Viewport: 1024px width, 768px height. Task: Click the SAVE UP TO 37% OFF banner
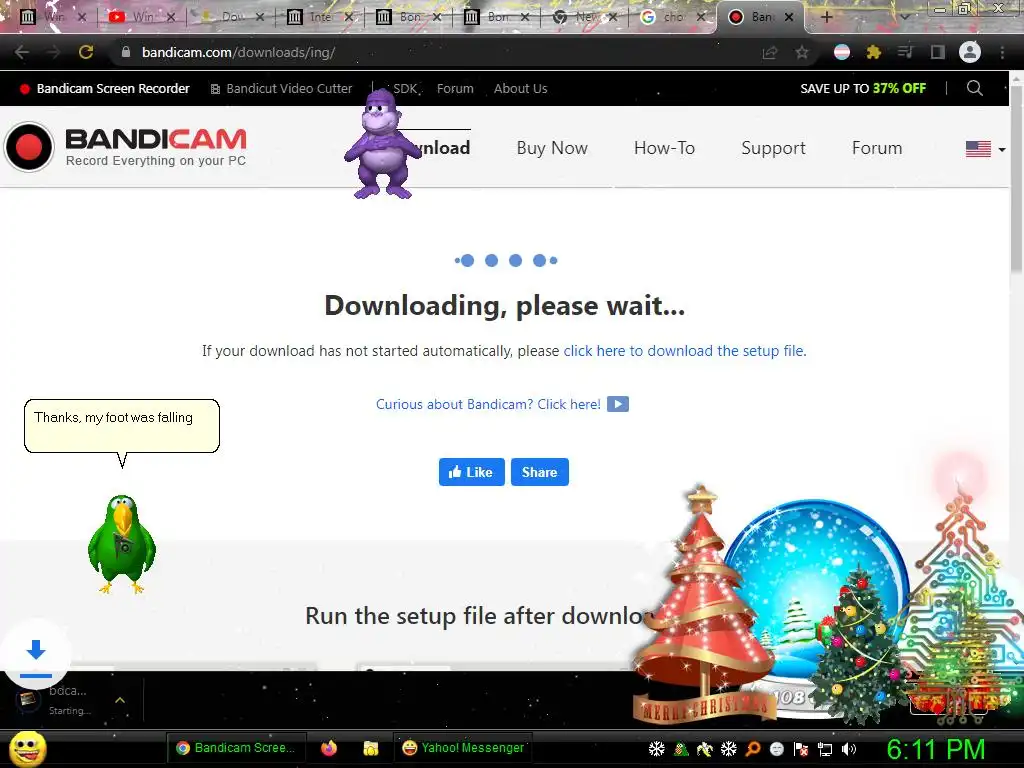pos(863,88)
